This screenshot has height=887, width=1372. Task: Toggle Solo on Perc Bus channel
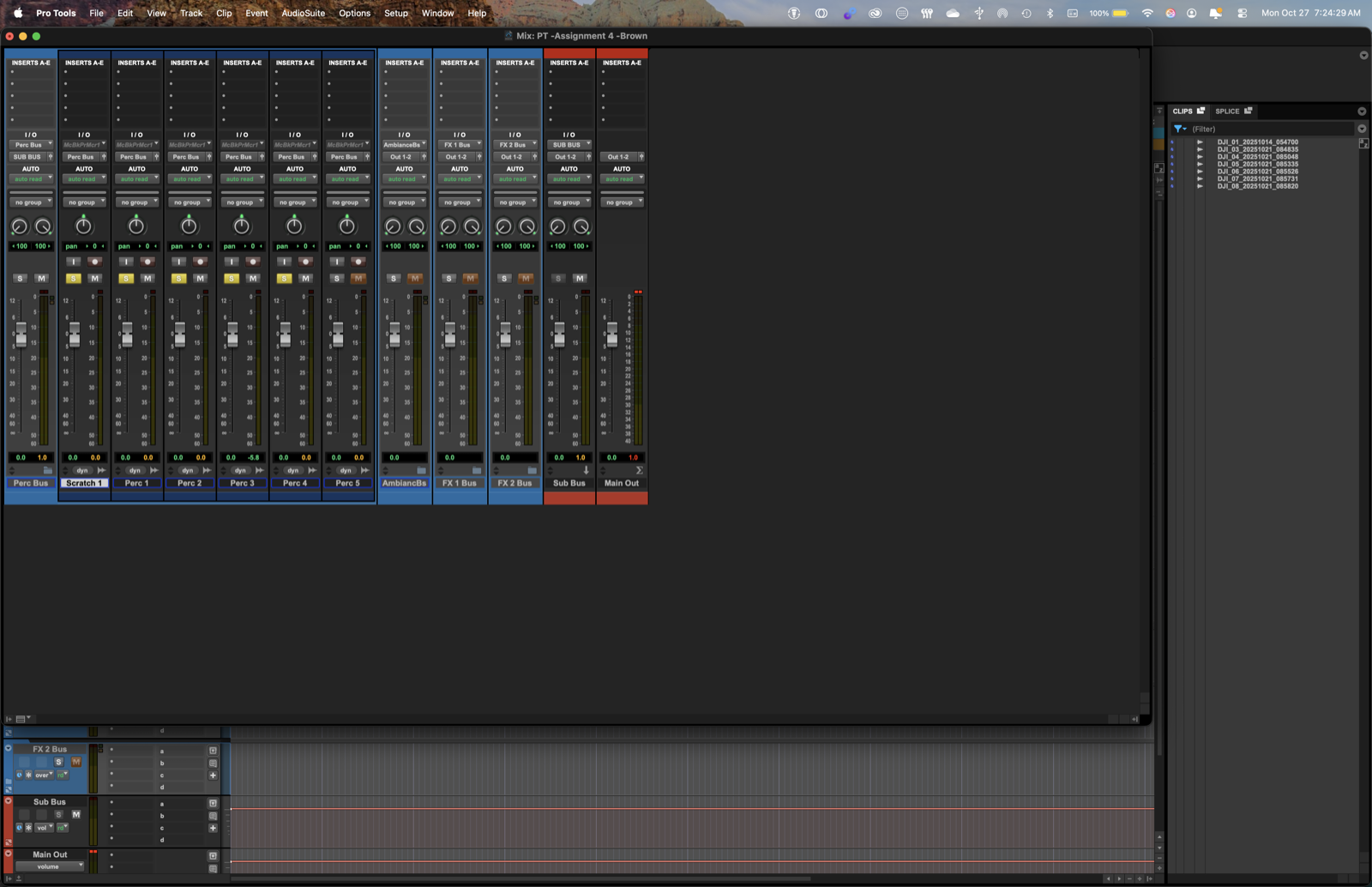[x=21, y=278]
